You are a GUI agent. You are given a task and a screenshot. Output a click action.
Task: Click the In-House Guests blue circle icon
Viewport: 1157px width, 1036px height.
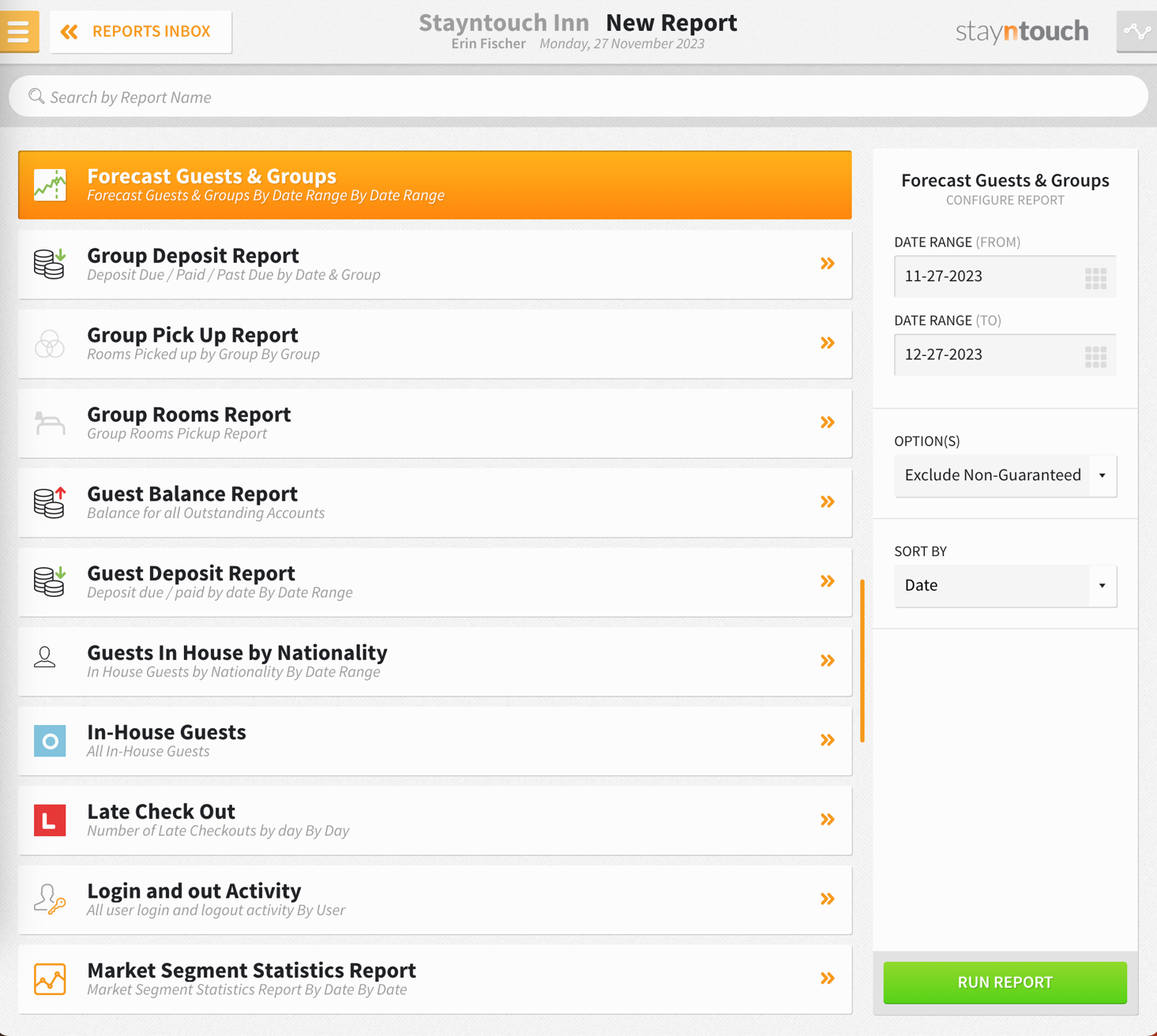pos(50,741)
